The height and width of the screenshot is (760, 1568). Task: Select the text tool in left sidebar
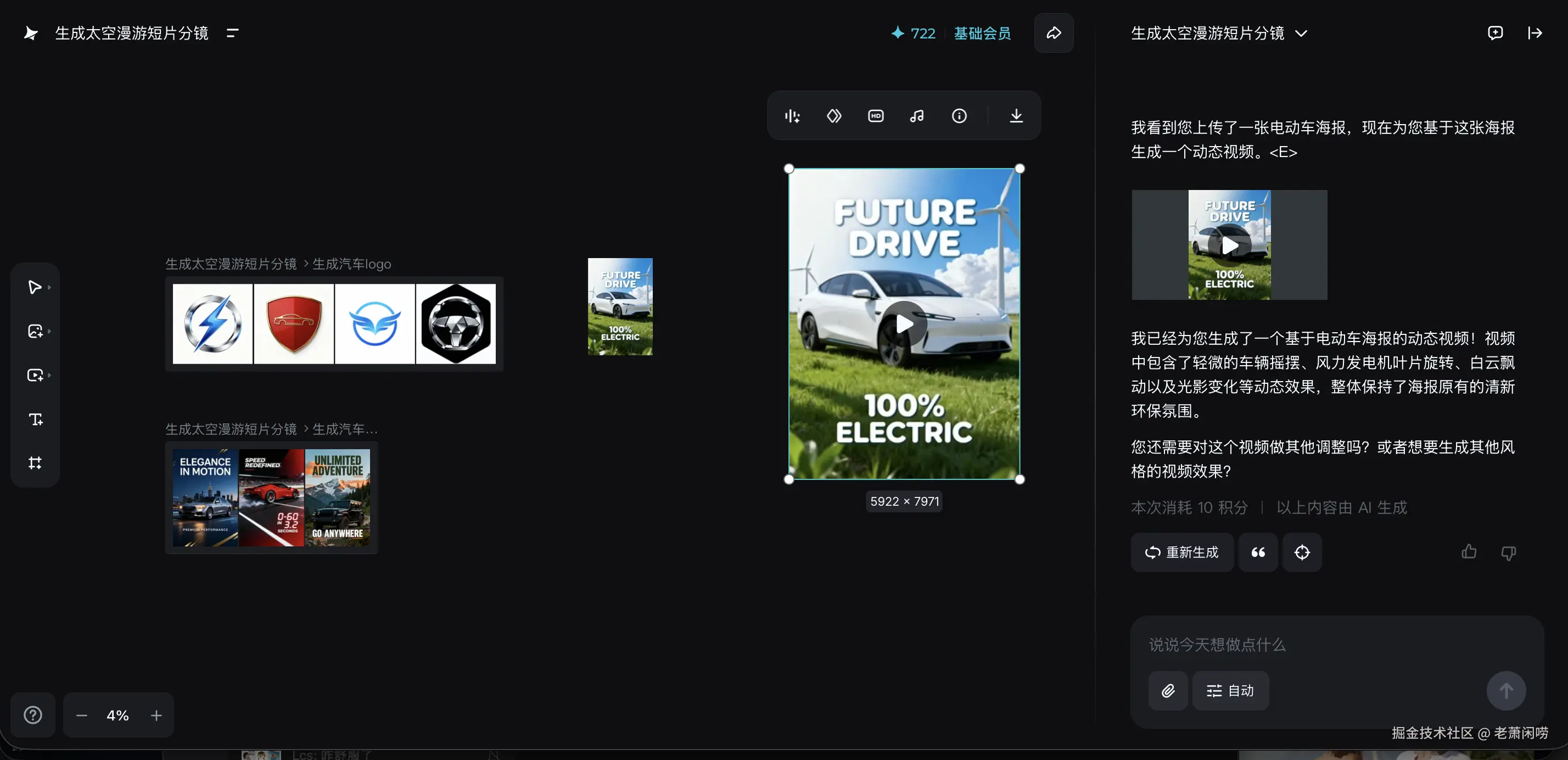click(35, 419)
